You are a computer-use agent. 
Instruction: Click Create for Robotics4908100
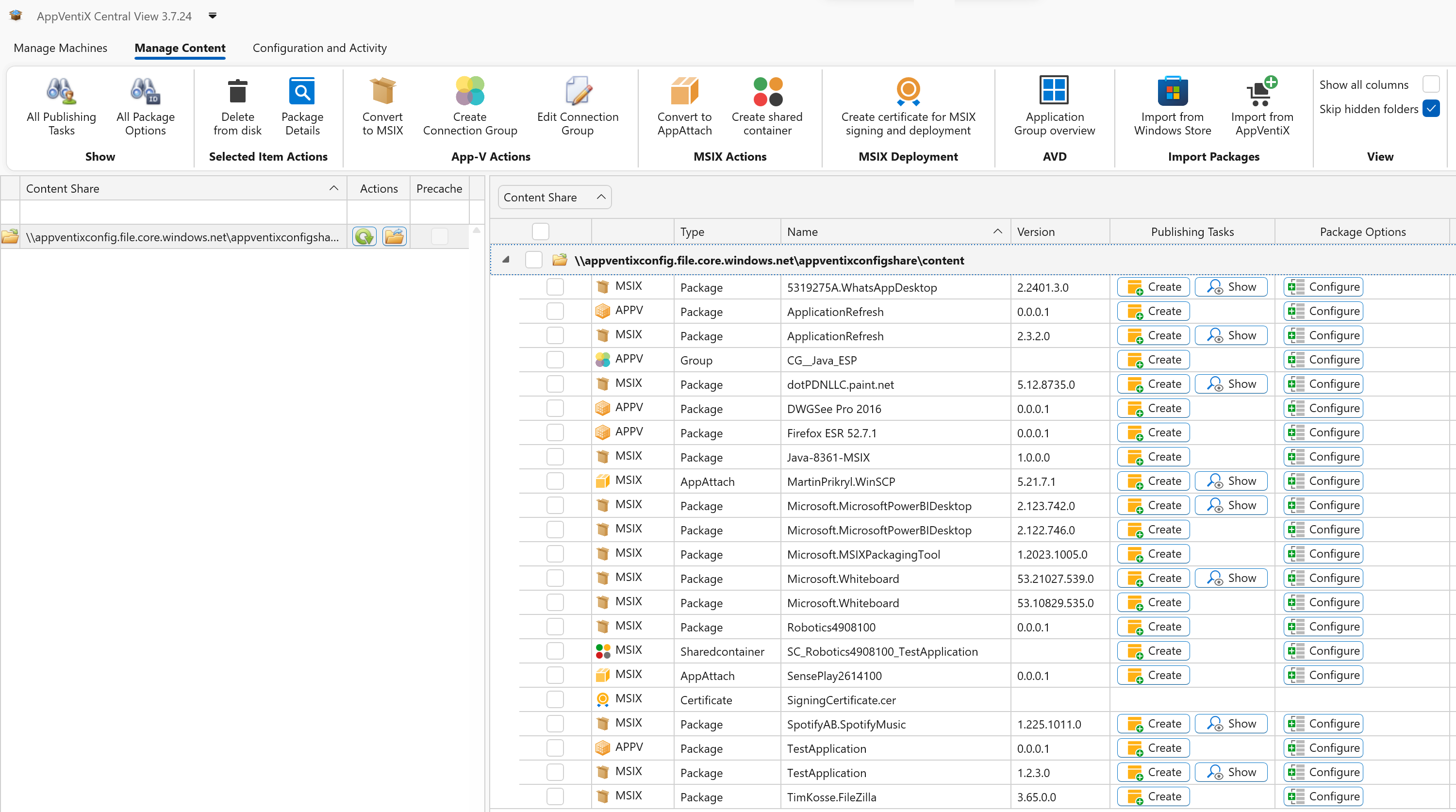[1154, 627]
